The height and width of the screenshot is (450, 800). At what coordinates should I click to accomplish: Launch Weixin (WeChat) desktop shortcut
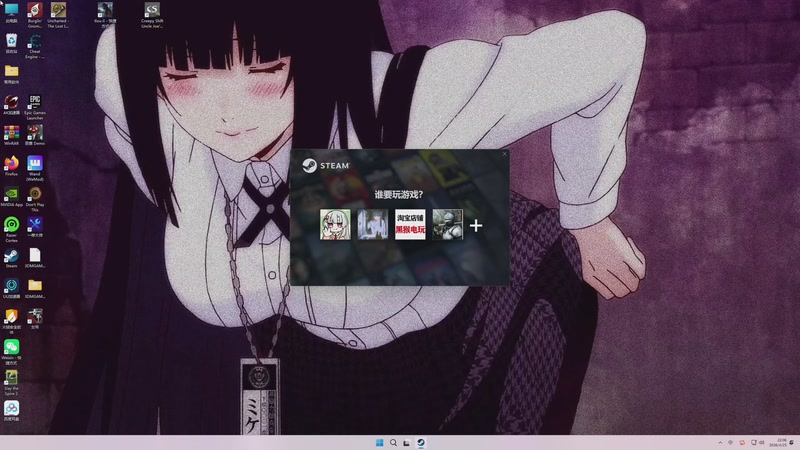11,352
